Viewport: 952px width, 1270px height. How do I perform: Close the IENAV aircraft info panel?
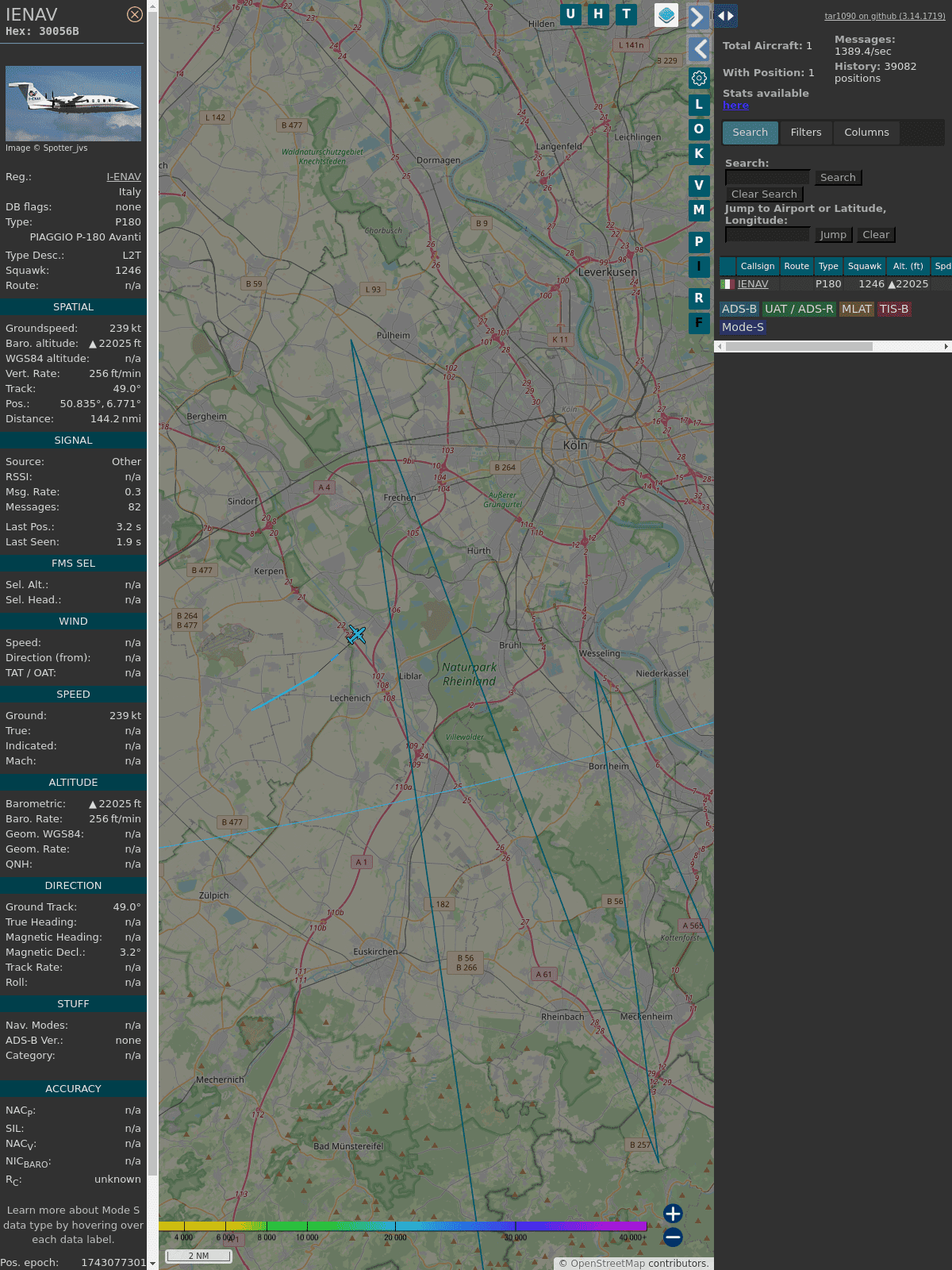click(135, 14)
